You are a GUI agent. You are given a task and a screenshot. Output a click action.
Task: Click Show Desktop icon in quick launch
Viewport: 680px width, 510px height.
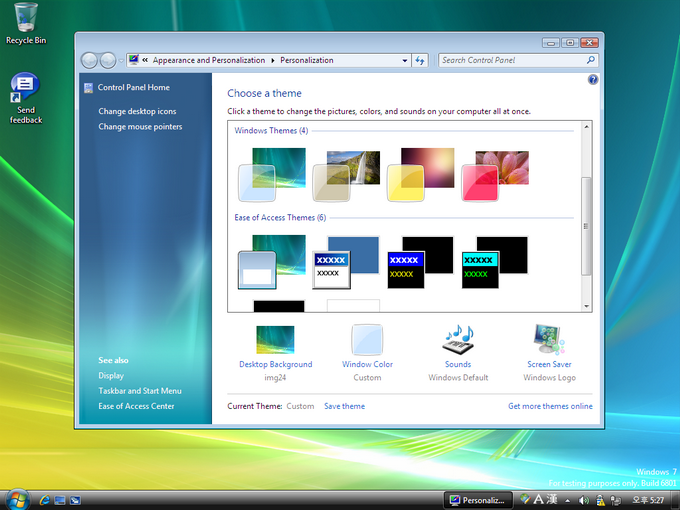pos(60,500)
